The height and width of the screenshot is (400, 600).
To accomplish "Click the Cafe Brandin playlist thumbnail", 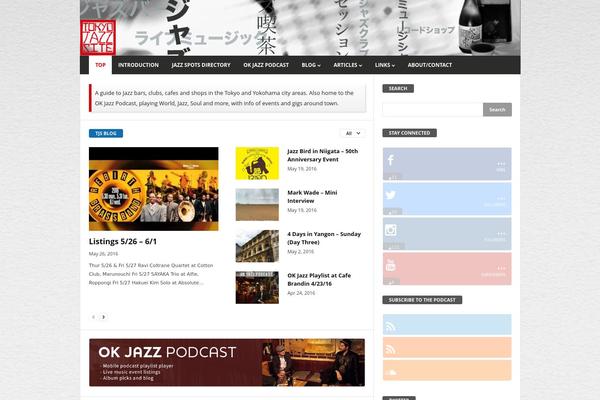I will (x=257, y=287).
